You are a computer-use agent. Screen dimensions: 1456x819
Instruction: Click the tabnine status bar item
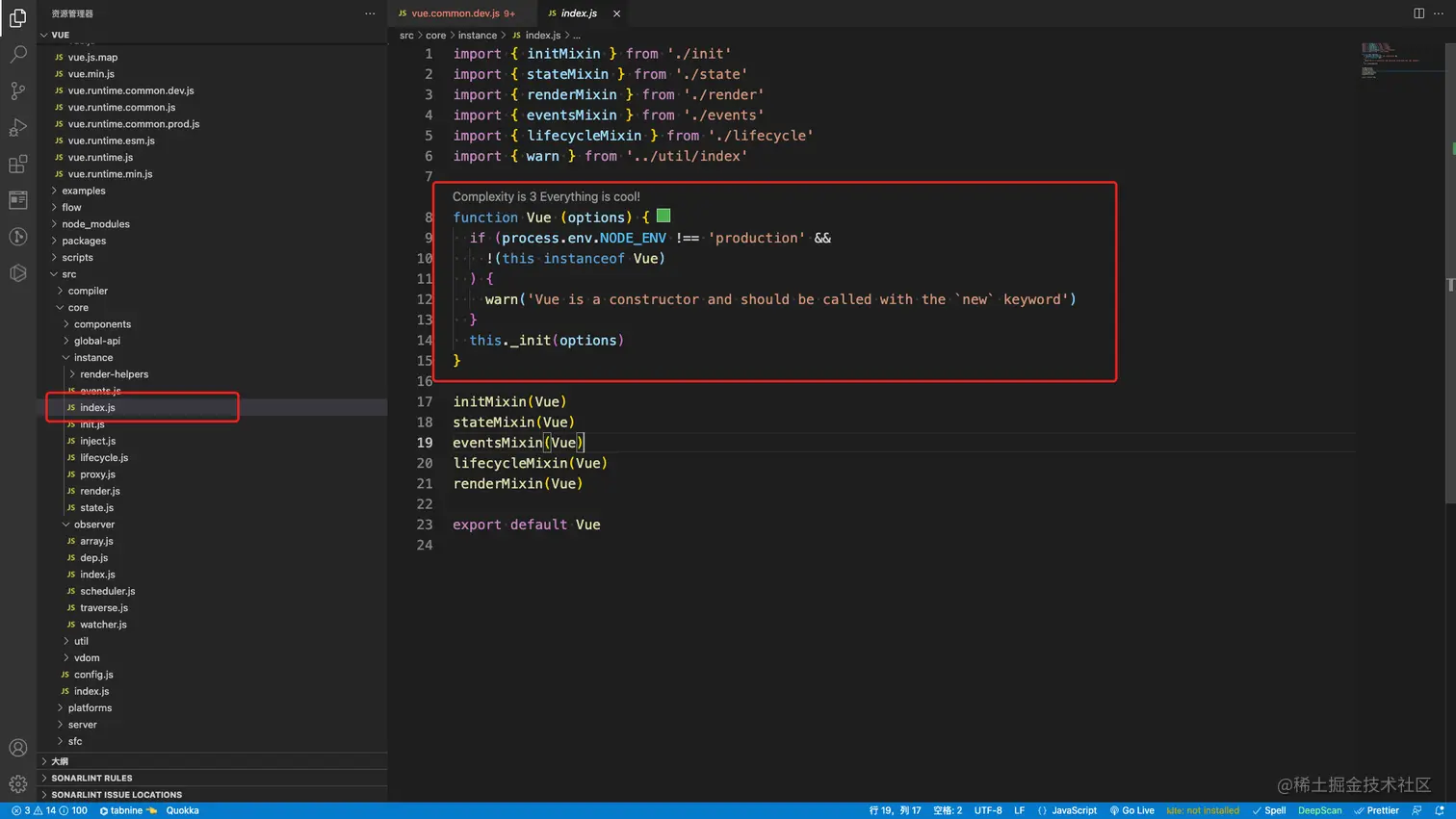coord(128,810)
